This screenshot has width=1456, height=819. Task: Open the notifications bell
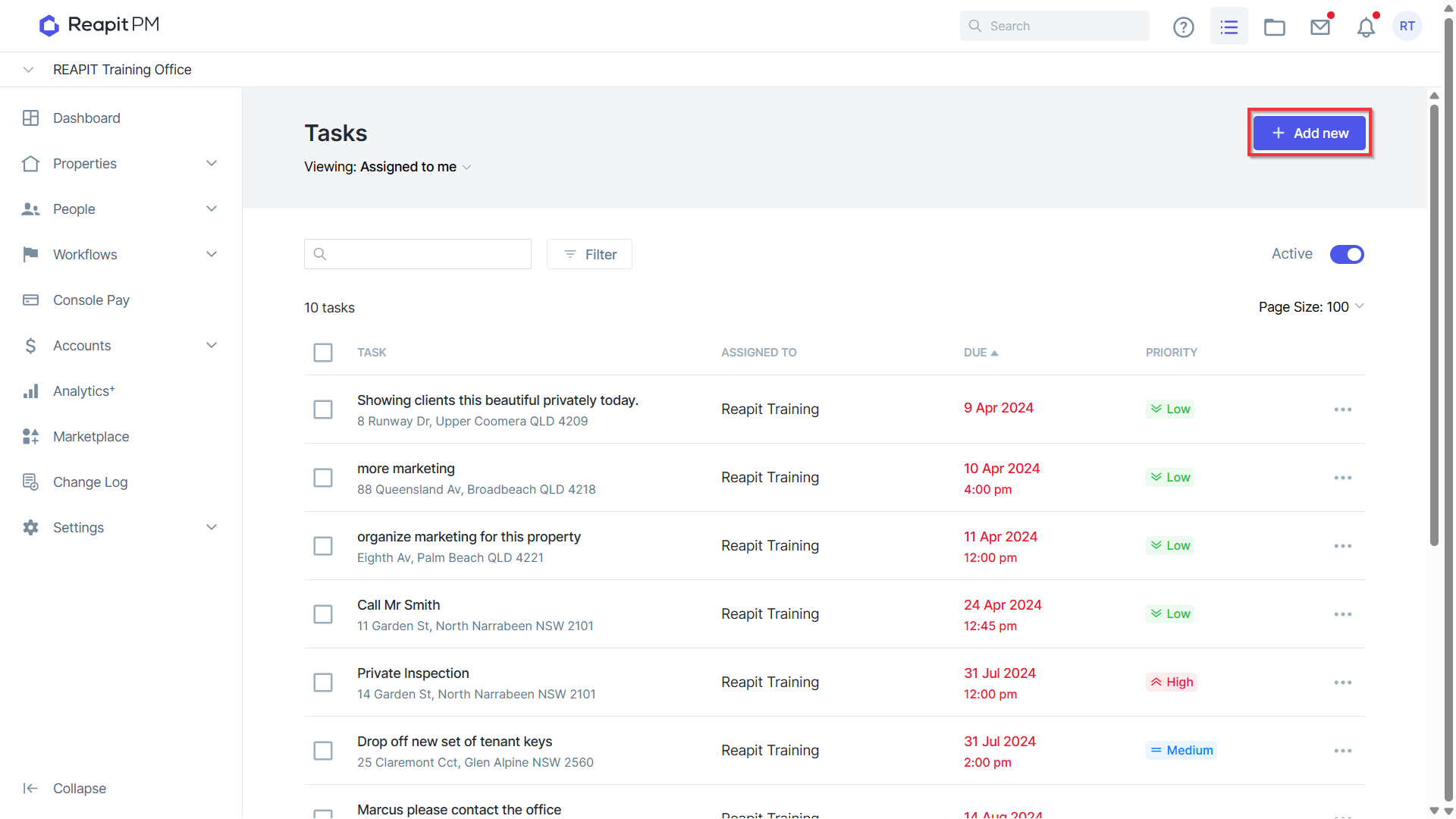[x=1366, y=27]
